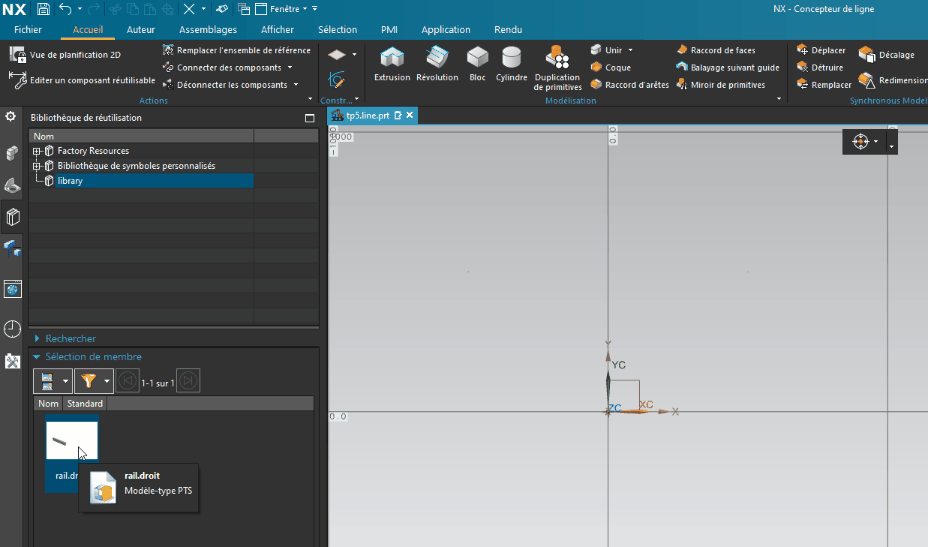The image size is (928, 547).
Task: Click the Décalage tool
Action: point(887,54)
